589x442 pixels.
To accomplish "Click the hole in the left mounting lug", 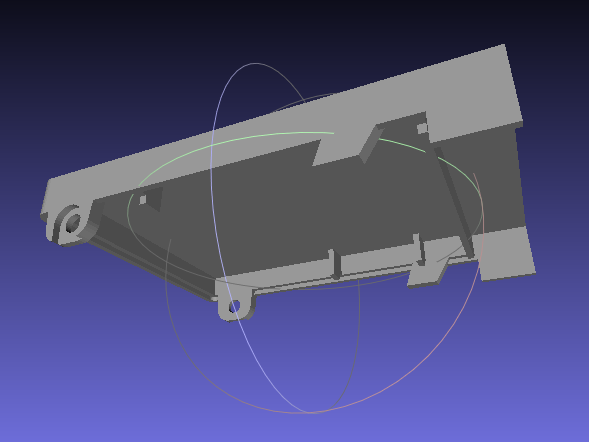I will (x=73, y=223).
